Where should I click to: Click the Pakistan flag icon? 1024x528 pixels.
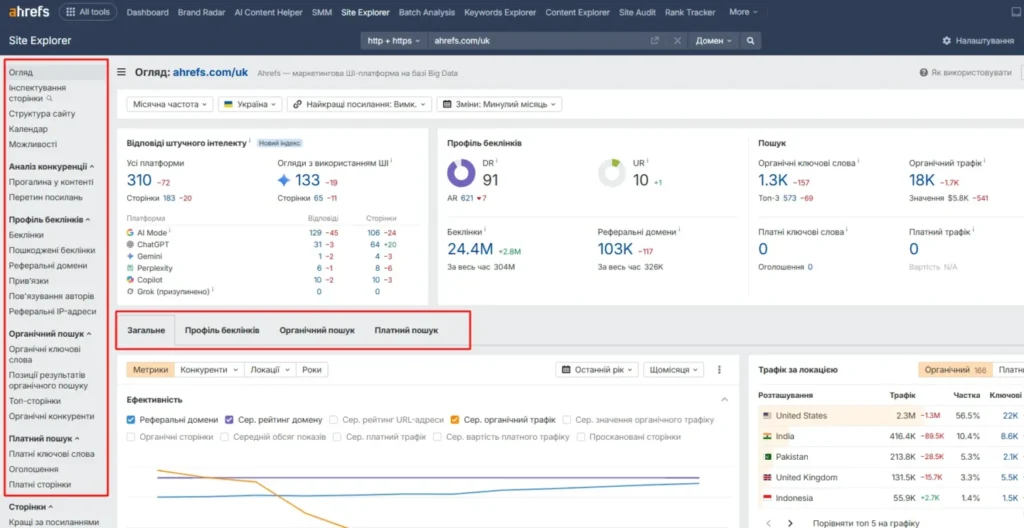[x=767, y=457]
